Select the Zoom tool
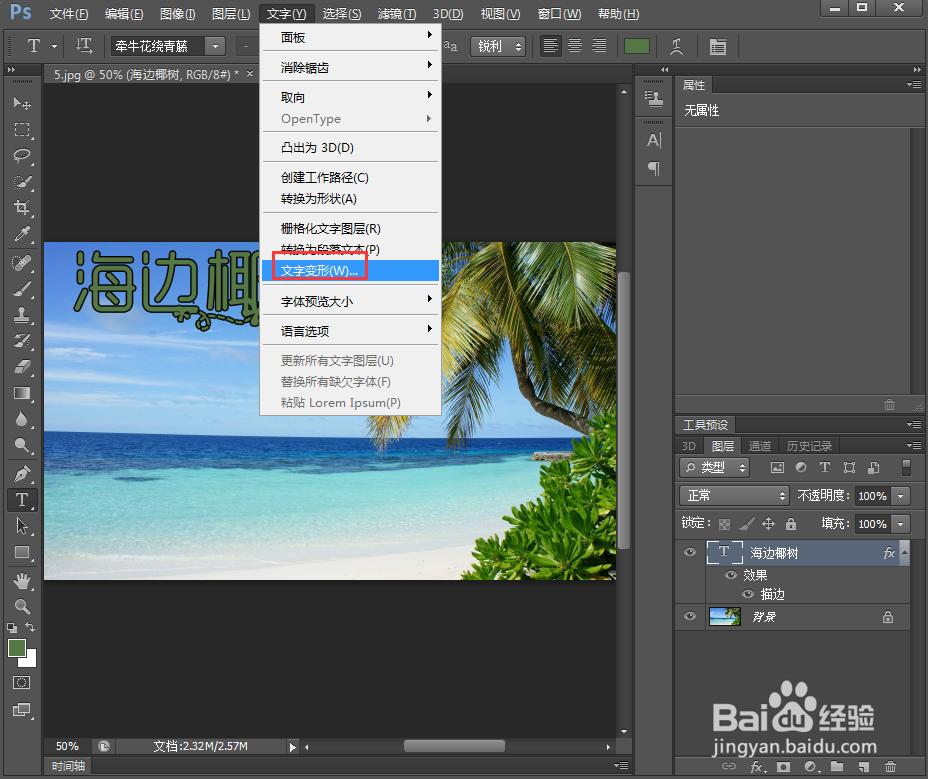Viewport: 928px width, 779px height. tap(23, 607)
